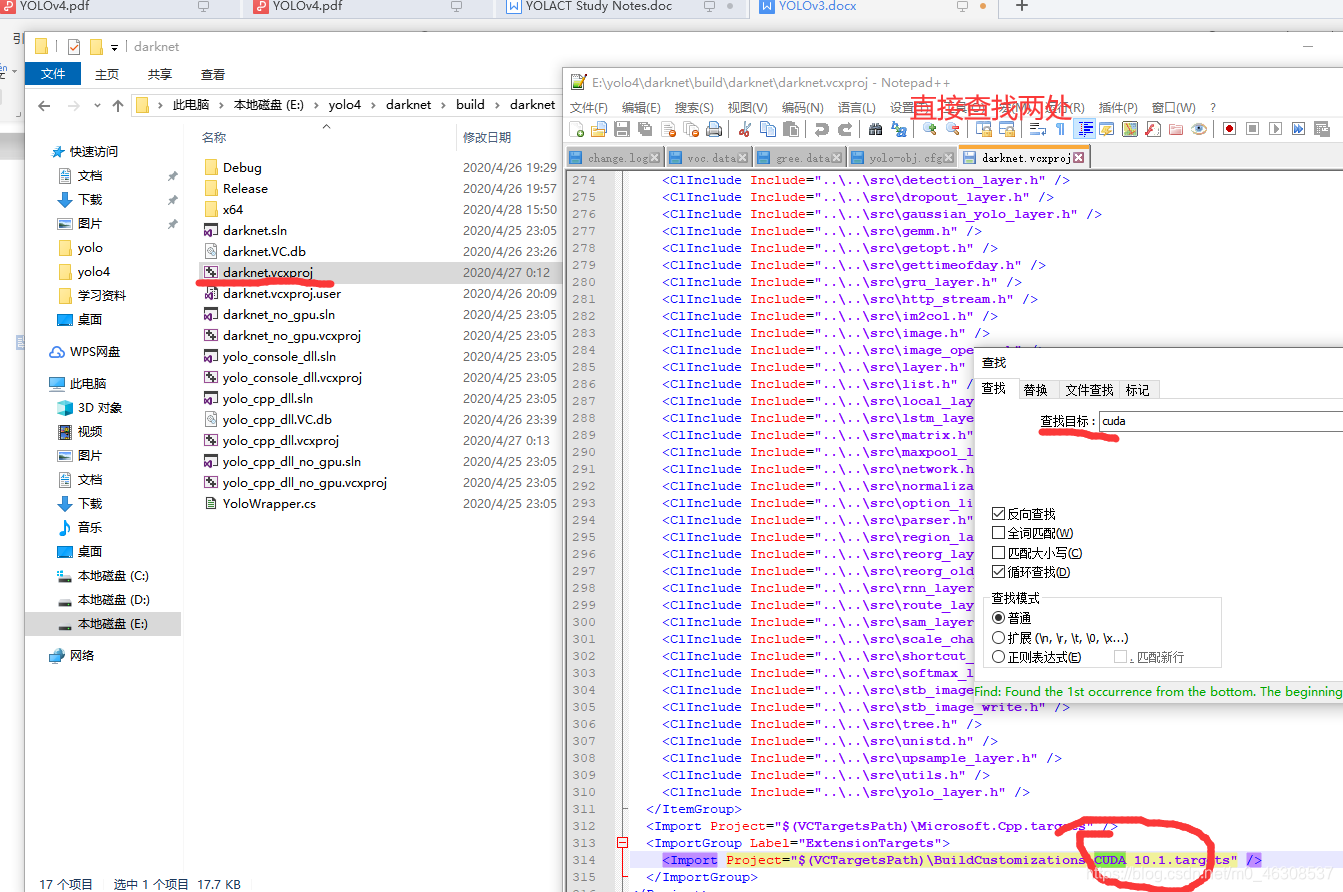Click the Up one level arrow in Explorer
Image resolution: width=1343 pixels, height=892 pixels.
pos(118,105)
